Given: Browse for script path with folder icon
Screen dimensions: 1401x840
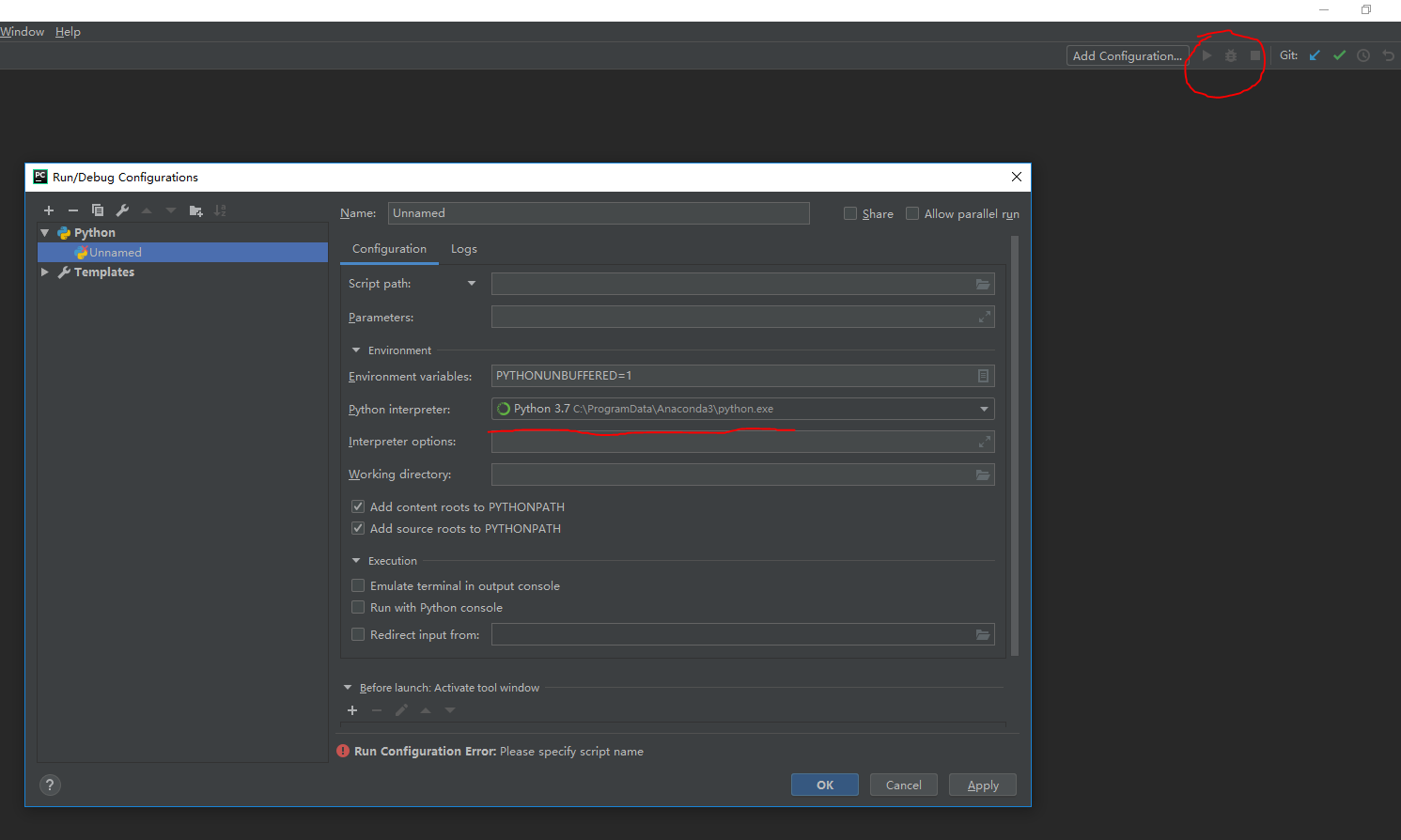Looking at the screenshot, I should (x=983, y=284).
